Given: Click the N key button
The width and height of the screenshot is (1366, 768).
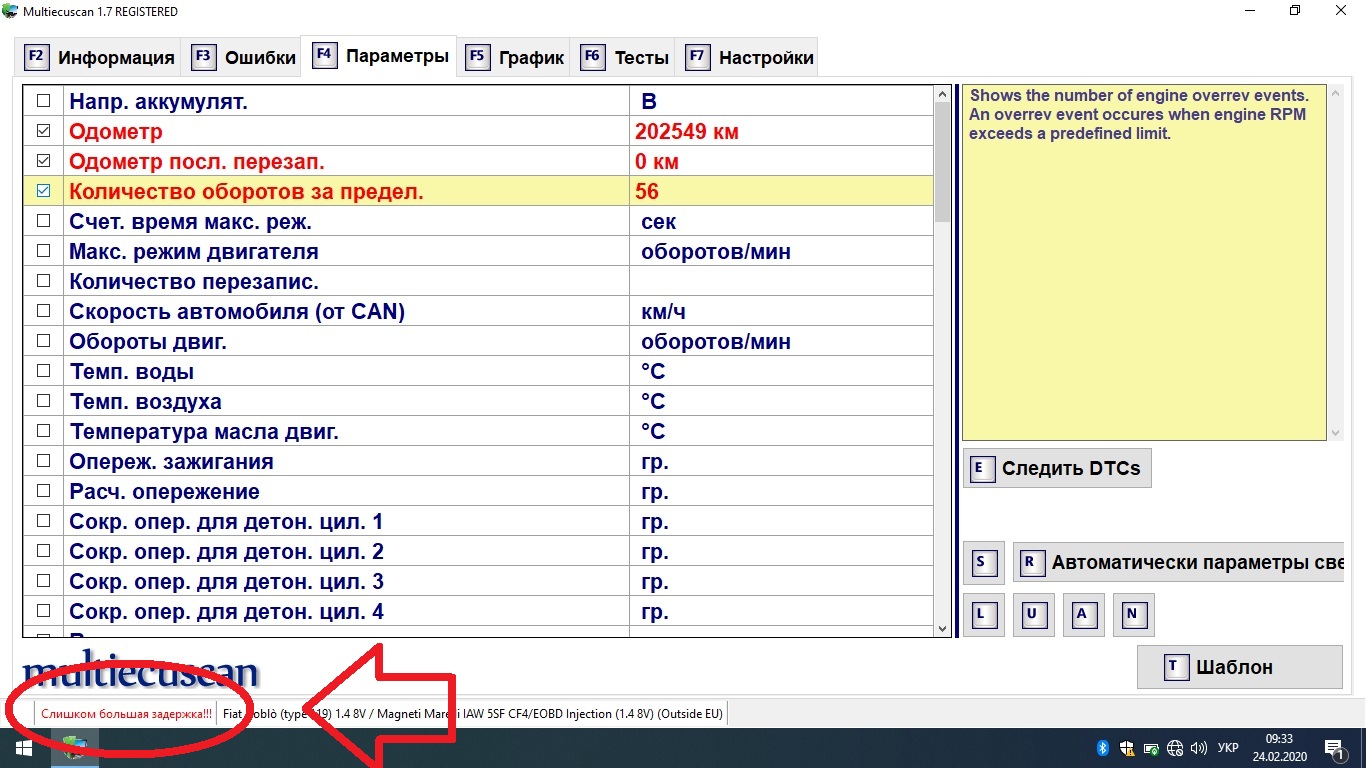Looking at the screenshot, I should pos(1132,615).
